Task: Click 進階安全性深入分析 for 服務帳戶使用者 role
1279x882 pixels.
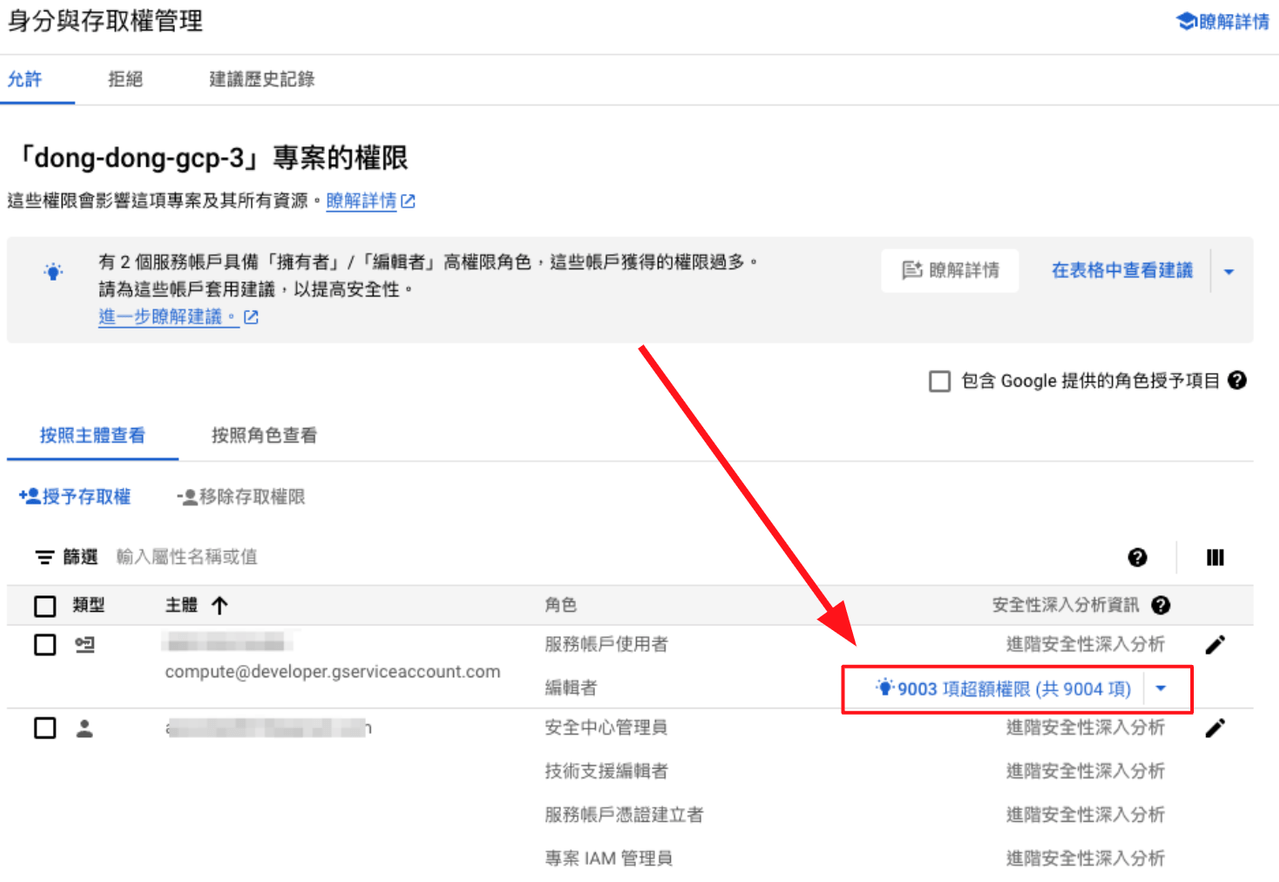Action: click(x=1085, y=645)
